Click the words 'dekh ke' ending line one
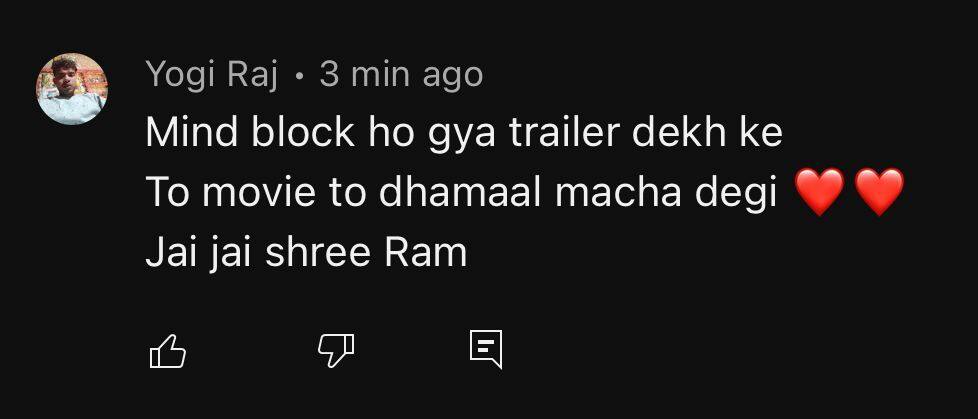978x419 pixels. click(710, 133)
